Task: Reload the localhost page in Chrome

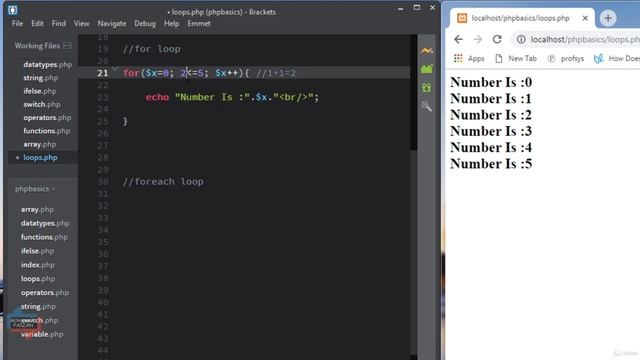Action: point(497,39)
